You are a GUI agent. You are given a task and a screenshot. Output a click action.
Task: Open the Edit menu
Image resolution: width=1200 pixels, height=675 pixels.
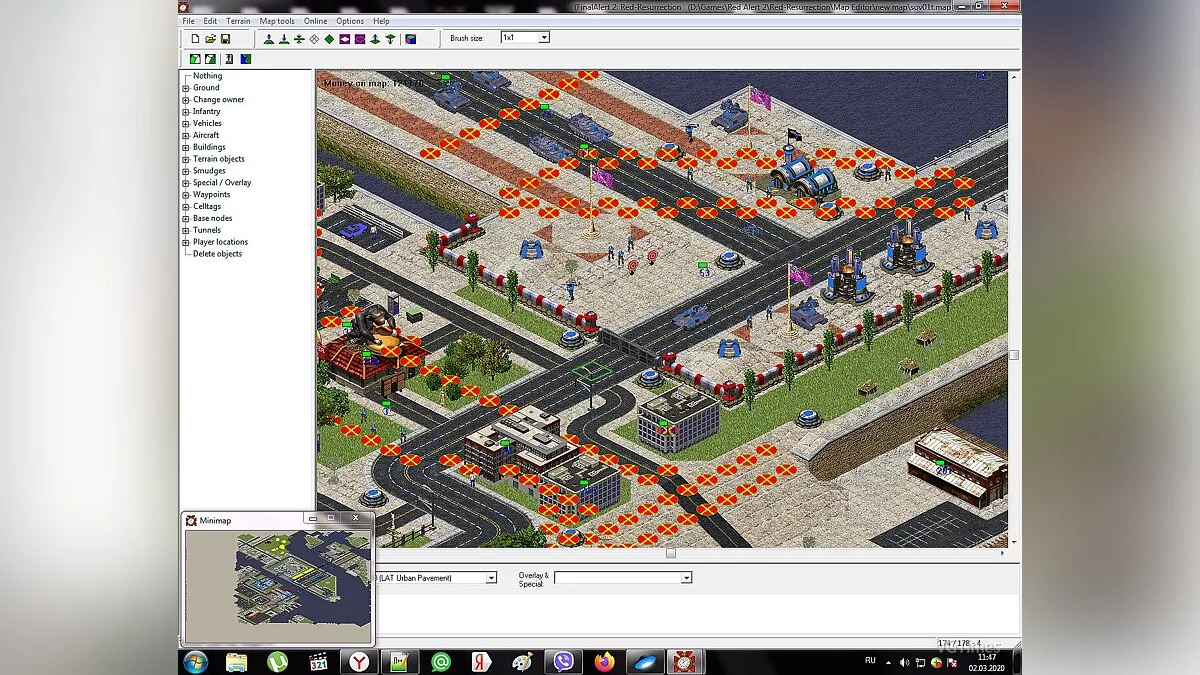pyautogui.click(x=210, y=21)
